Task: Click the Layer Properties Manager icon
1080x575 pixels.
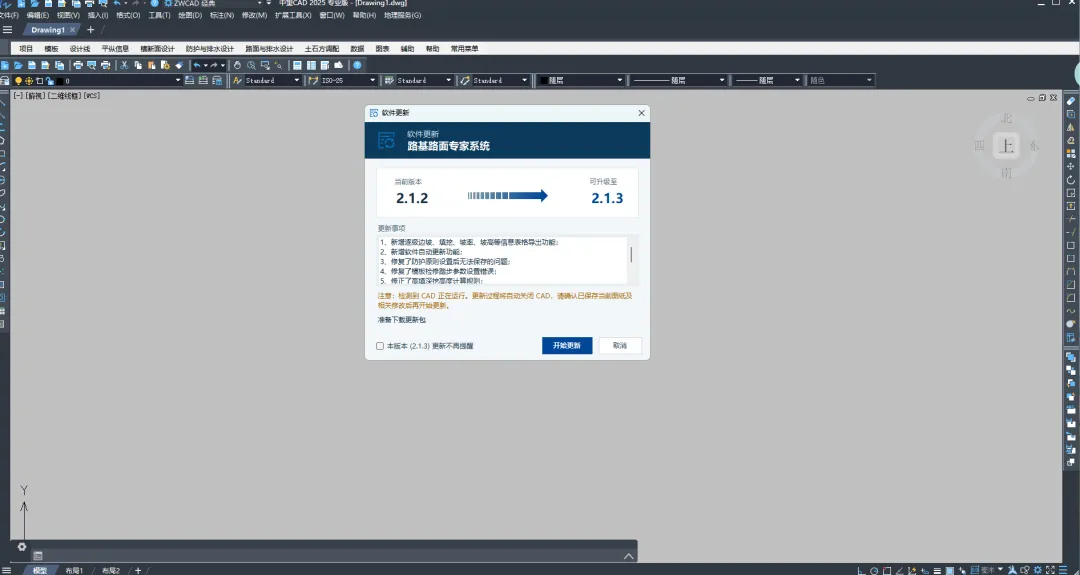Action: (5, 81)
